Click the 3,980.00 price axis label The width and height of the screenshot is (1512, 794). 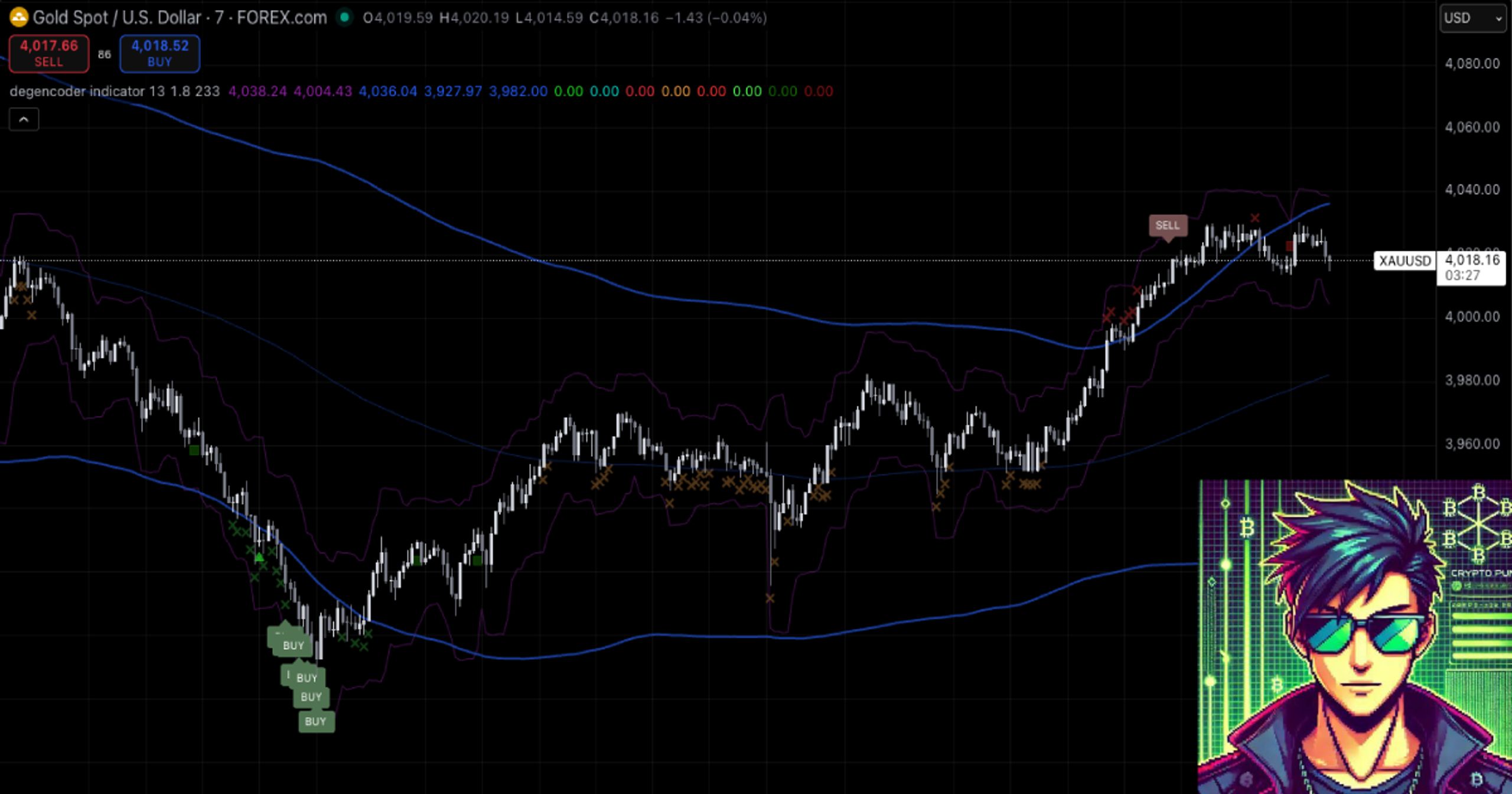coord(1472,380)
